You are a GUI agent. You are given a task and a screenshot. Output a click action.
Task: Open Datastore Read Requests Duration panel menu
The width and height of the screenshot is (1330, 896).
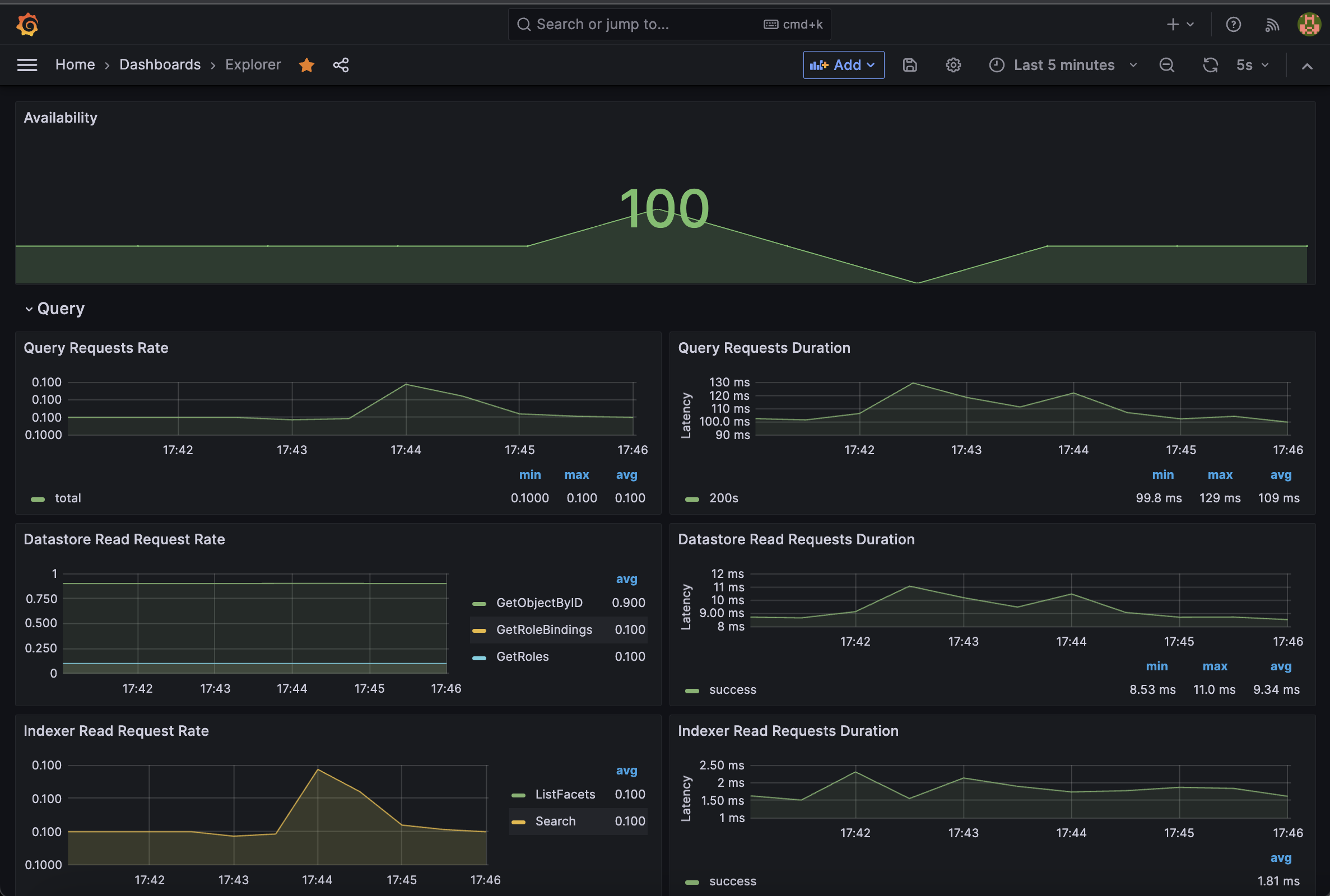796,539
